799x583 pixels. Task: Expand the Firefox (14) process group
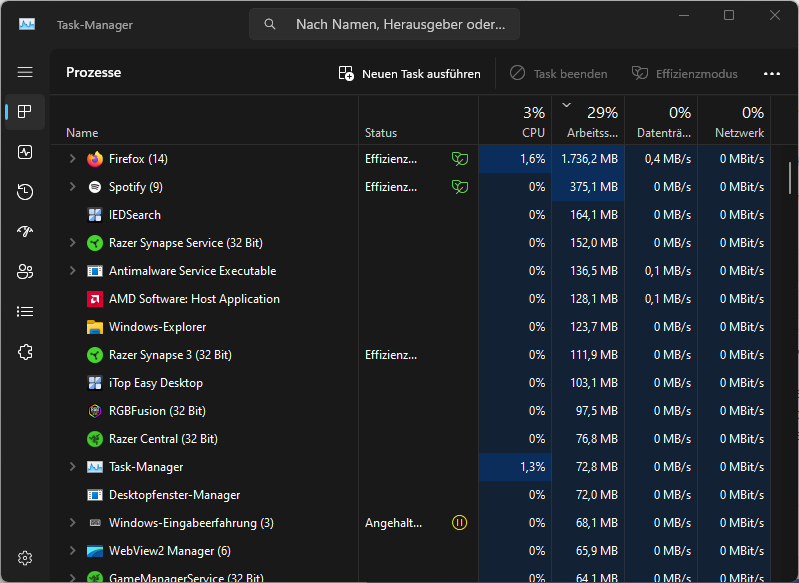point(72,159)
